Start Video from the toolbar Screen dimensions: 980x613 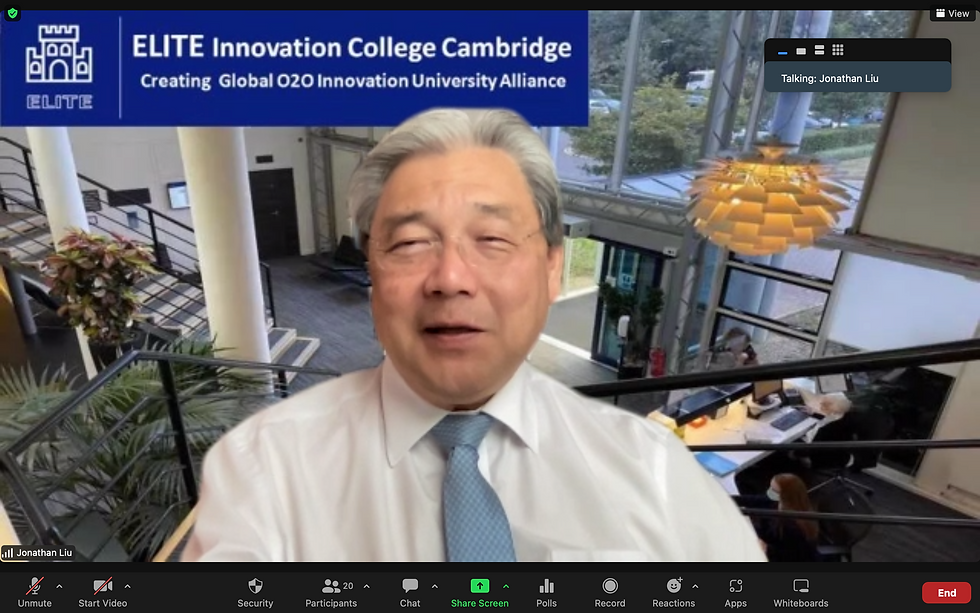click(x=102, y=592)
